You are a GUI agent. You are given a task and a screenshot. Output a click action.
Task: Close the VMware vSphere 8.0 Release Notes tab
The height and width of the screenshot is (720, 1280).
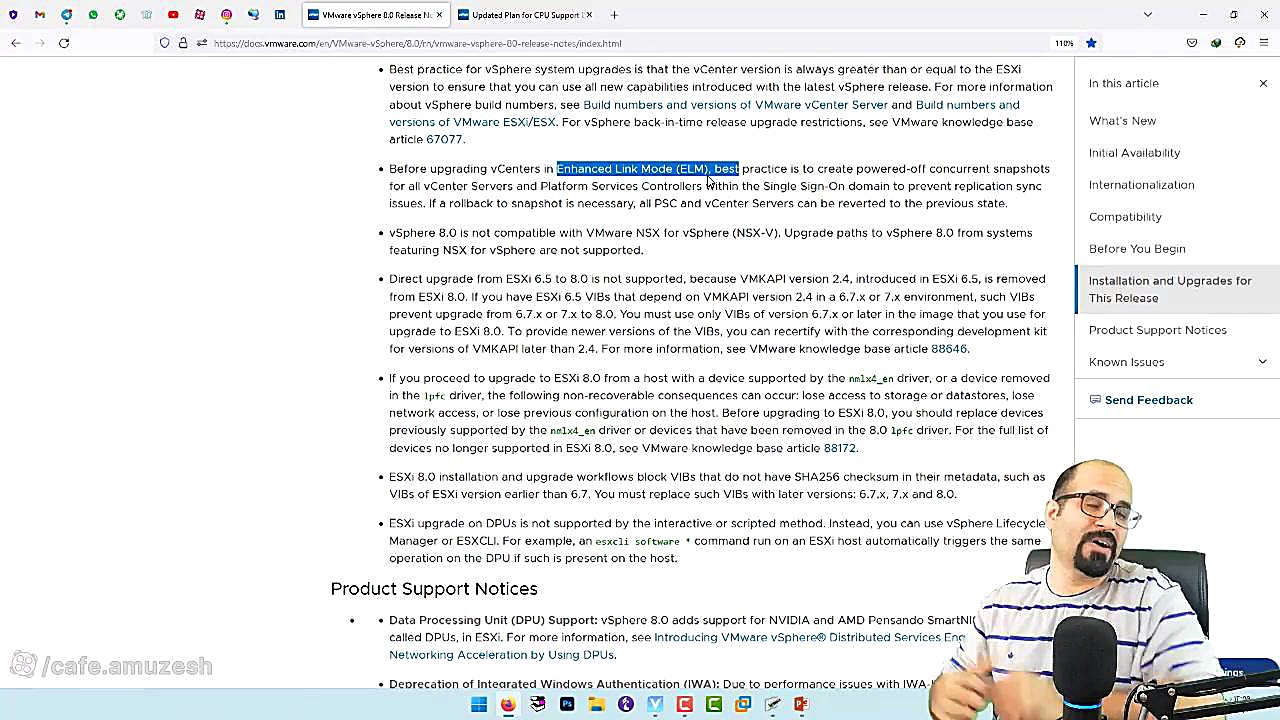coord(439,15)
